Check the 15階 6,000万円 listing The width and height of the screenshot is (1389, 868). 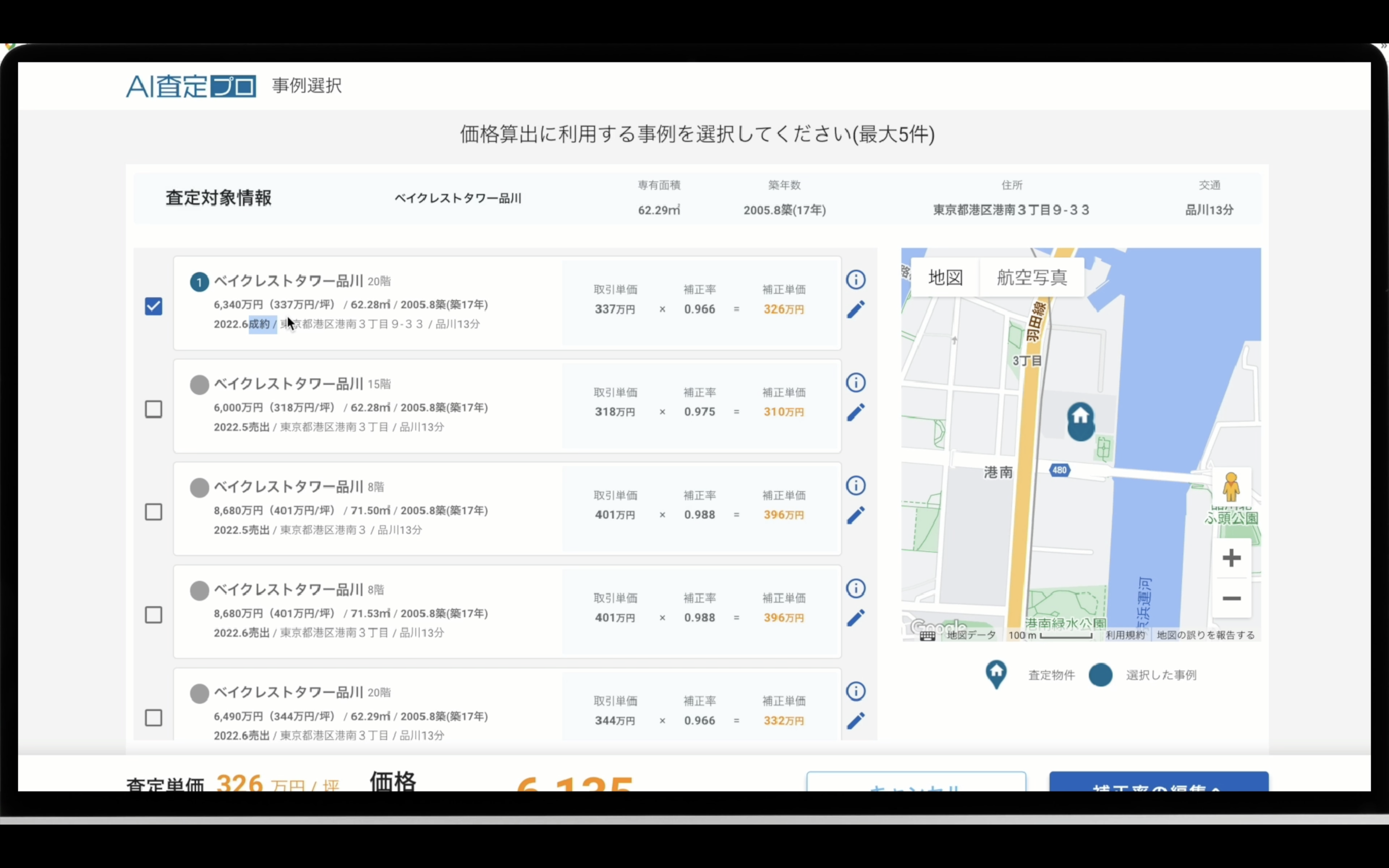click(x=153, y=409)
